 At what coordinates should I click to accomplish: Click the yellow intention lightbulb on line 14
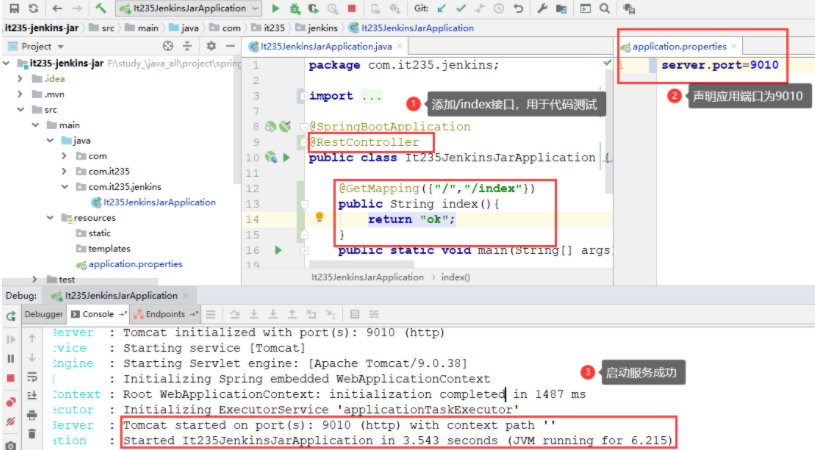[320, 217]
